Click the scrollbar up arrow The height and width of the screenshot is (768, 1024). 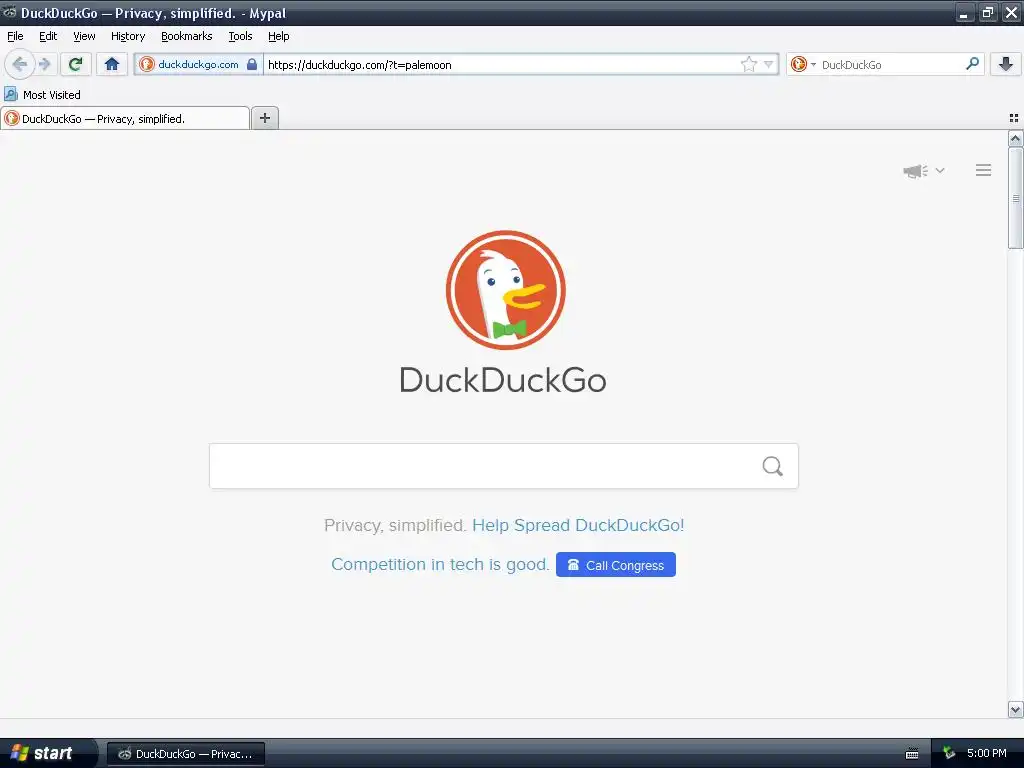(x=1015, y=138)
